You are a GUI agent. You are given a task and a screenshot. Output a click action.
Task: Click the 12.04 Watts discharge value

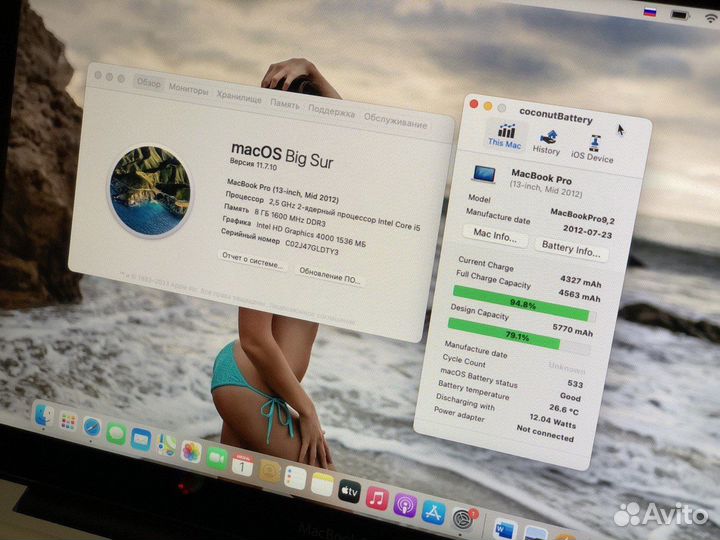(x=552, y=421)
